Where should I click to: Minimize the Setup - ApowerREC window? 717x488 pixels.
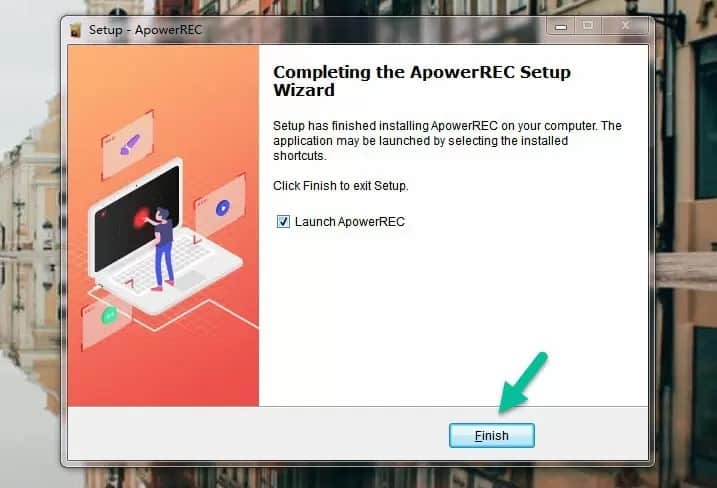pos(561,27)
